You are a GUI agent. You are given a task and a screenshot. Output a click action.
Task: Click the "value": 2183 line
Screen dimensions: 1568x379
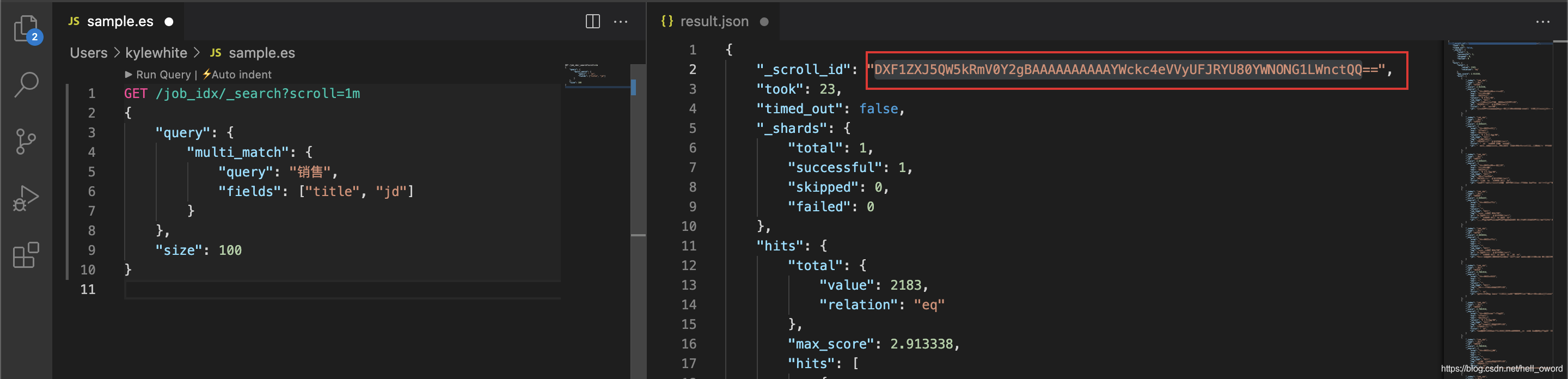(x=873, y=285)
